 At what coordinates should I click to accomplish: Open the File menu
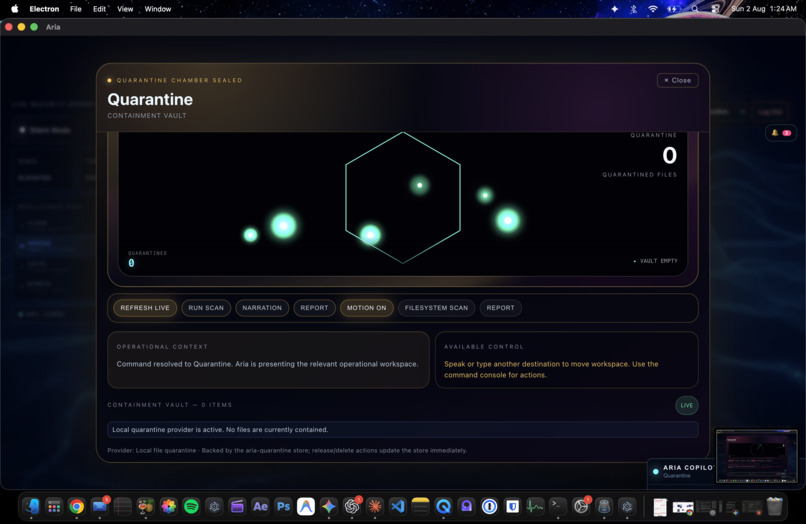point(76,9)
